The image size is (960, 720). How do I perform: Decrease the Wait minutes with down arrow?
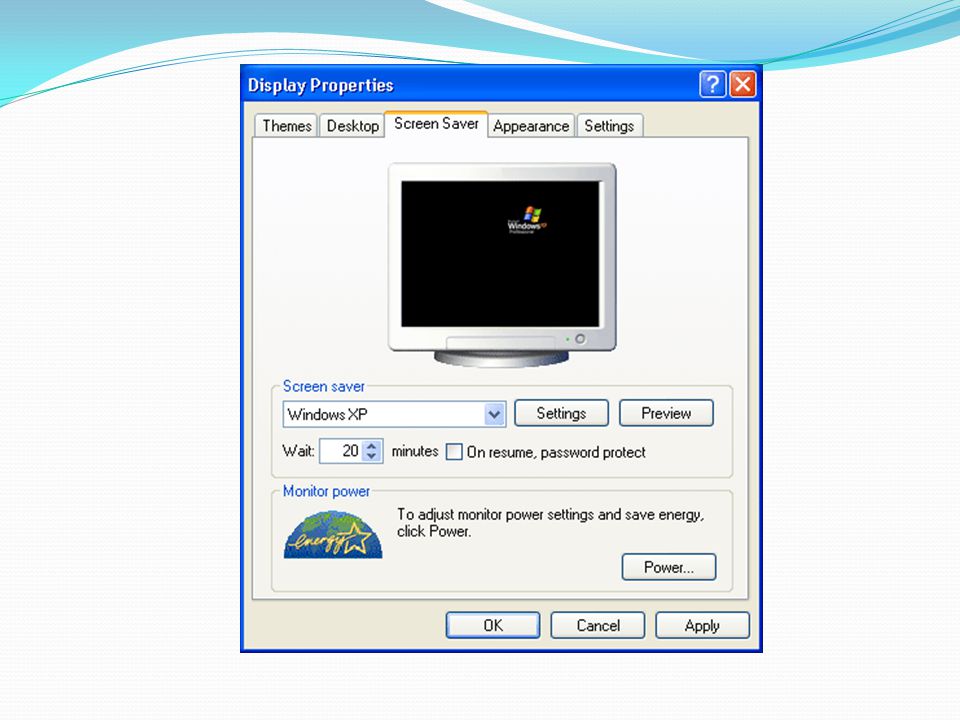click(372, 456)
